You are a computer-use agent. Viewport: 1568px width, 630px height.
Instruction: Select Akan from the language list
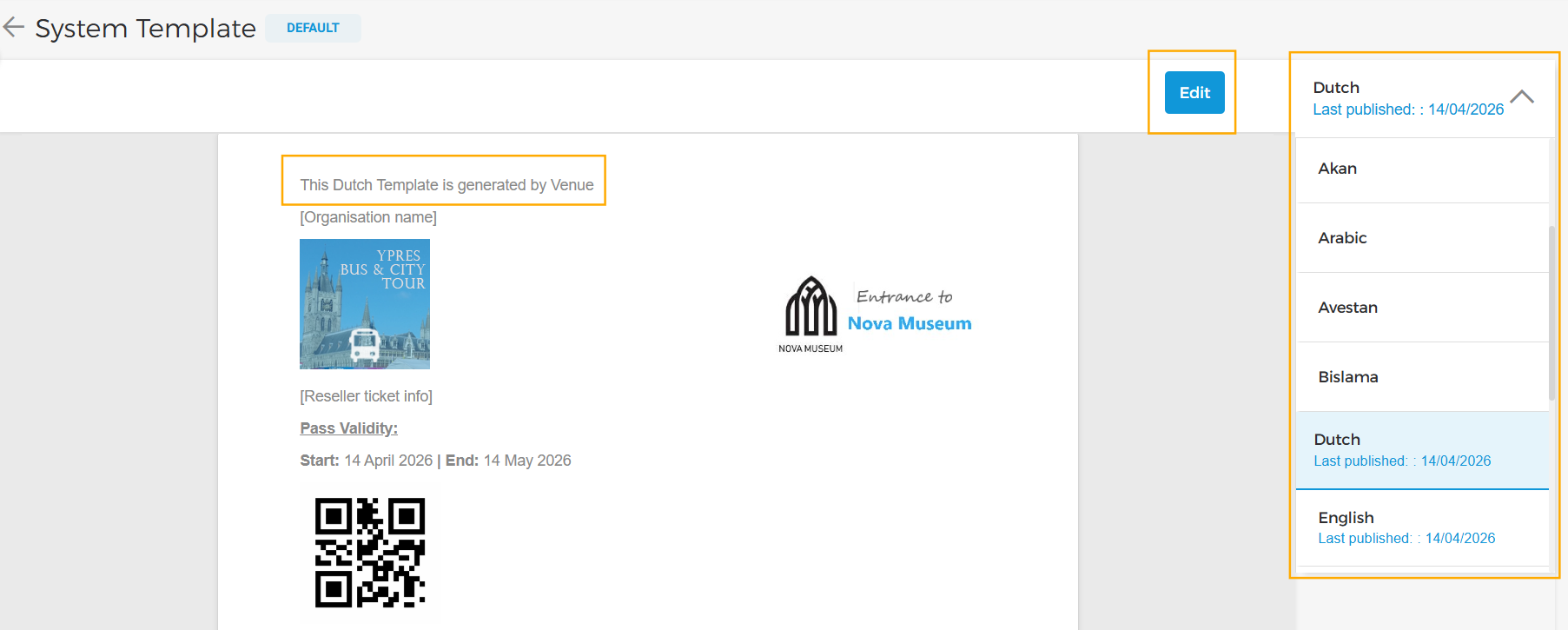pos(1338,169)
